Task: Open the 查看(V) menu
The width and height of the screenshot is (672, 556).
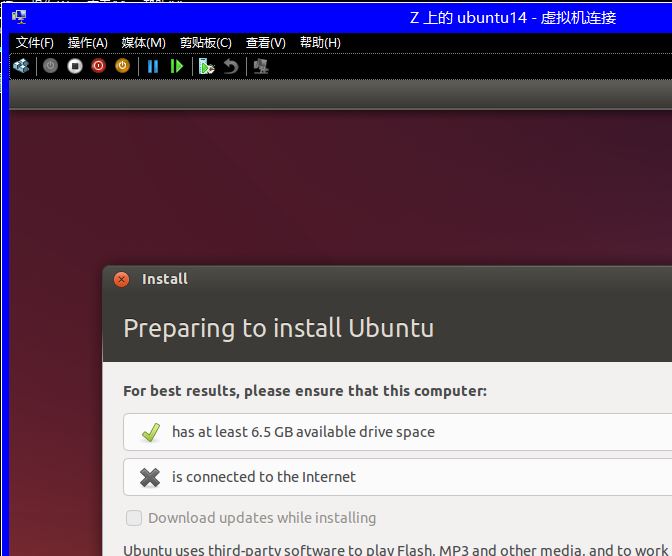Action: tap(266, 43)
